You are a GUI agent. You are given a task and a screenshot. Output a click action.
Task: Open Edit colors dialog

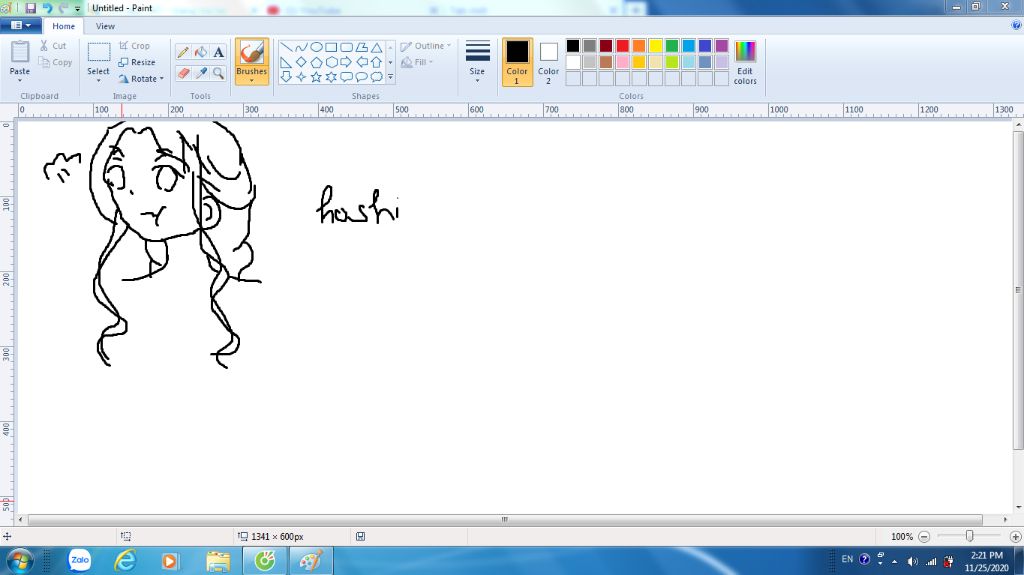pos(745,62)
